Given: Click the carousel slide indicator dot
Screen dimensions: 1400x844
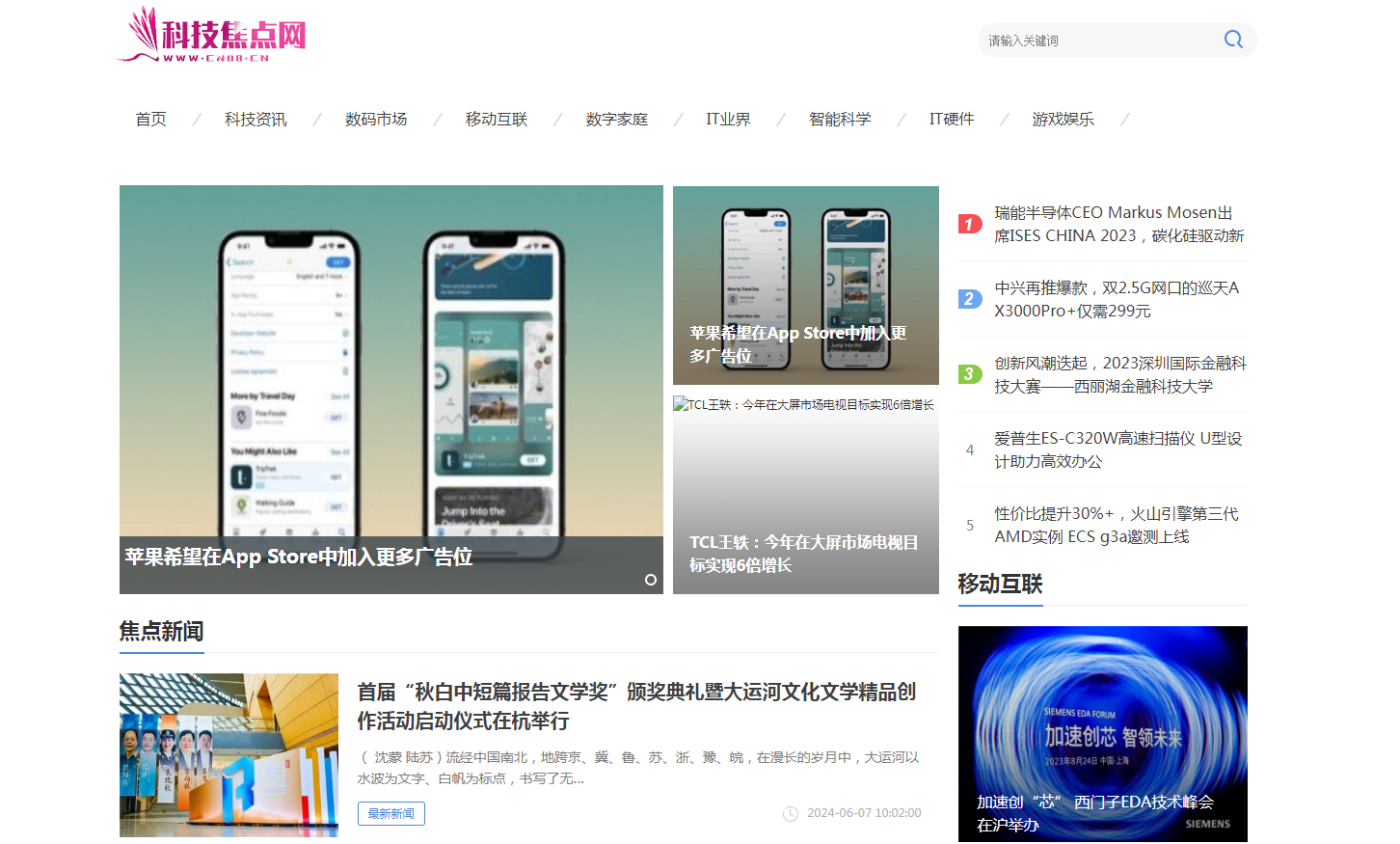Looking at the screenshot, I should [x=651, y=580].
